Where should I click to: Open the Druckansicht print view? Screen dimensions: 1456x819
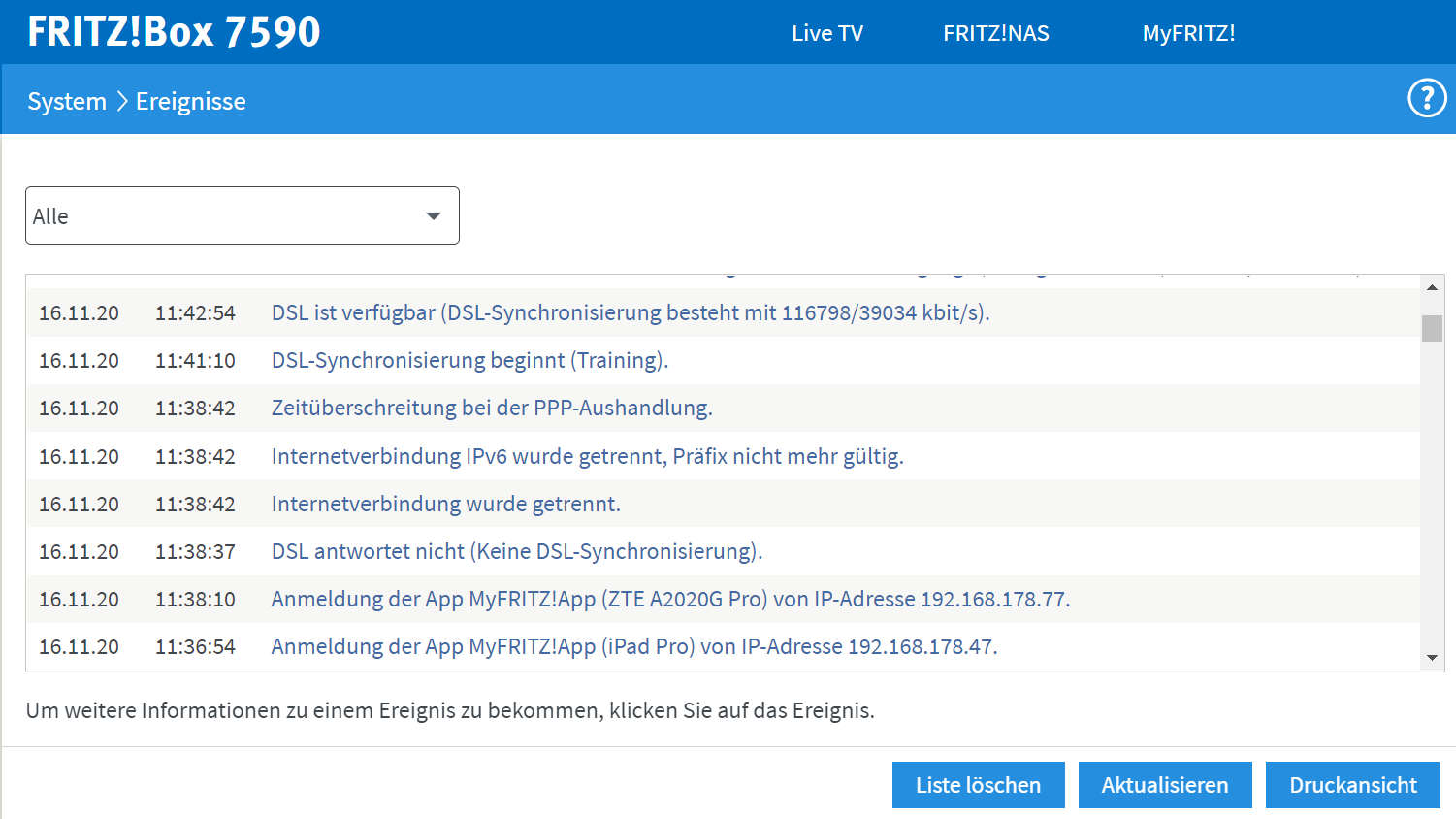coord(1352,784)
